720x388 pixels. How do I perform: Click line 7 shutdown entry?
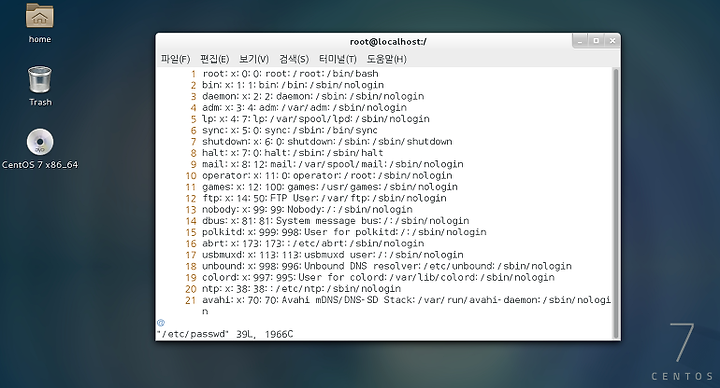327,141
